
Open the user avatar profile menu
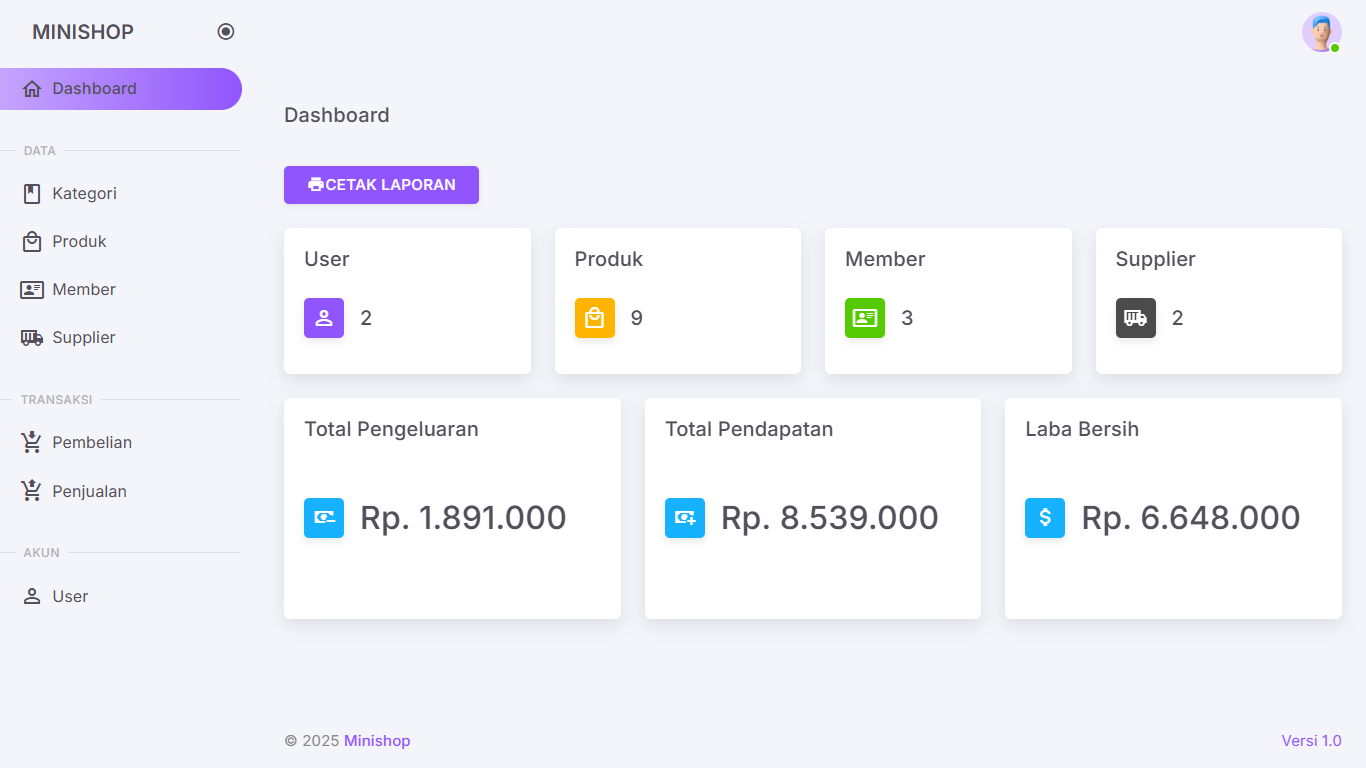click(x=1321, y=32)
